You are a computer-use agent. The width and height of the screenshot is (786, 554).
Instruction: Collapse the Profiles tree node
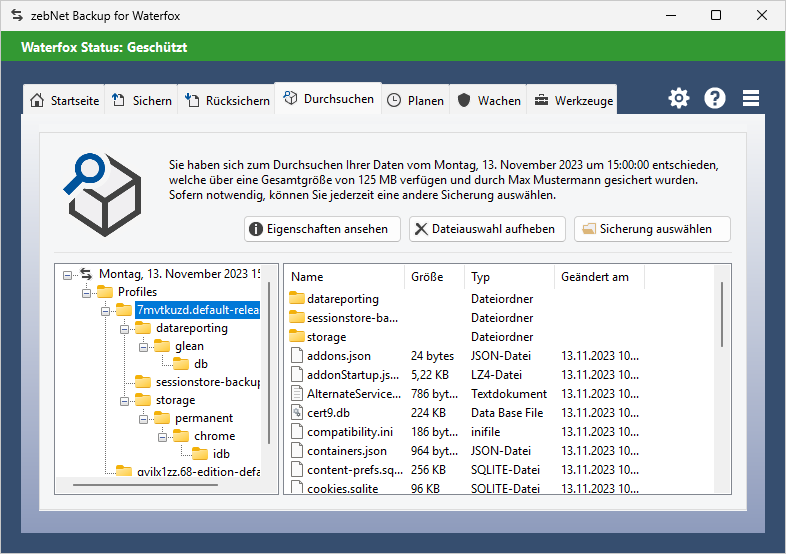point(86,293)
